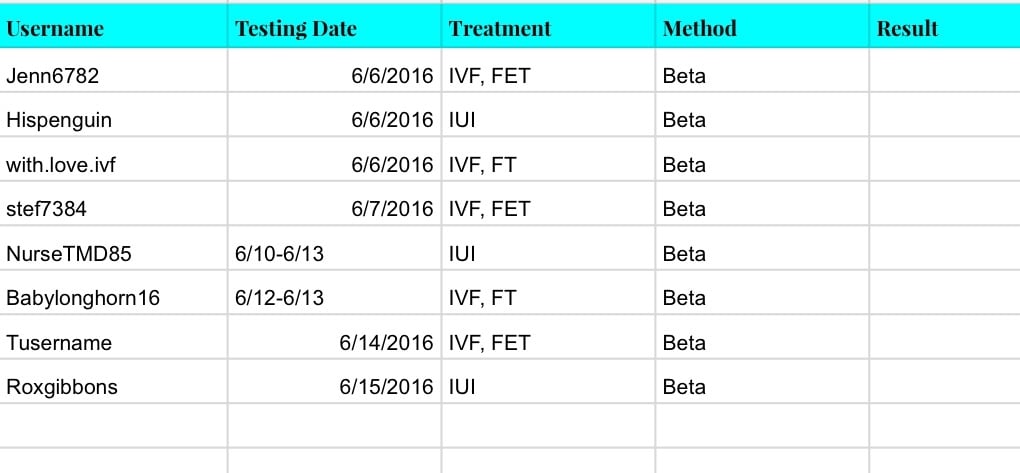
Task: Select the Tusername cell
Action: pos(59,343)
